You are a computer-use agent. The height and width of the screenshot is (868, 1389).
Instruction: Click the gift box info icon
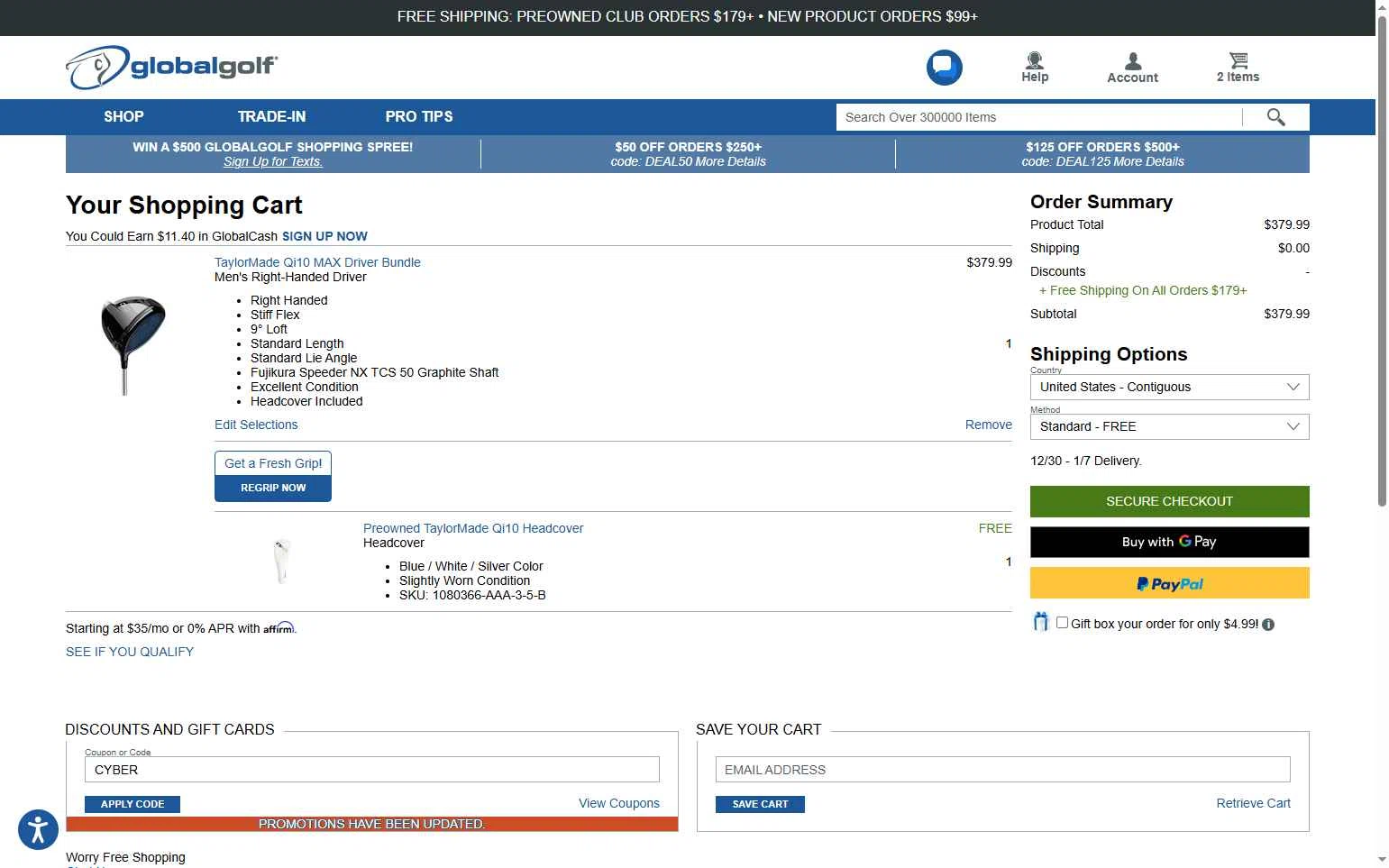(1268, 625)
